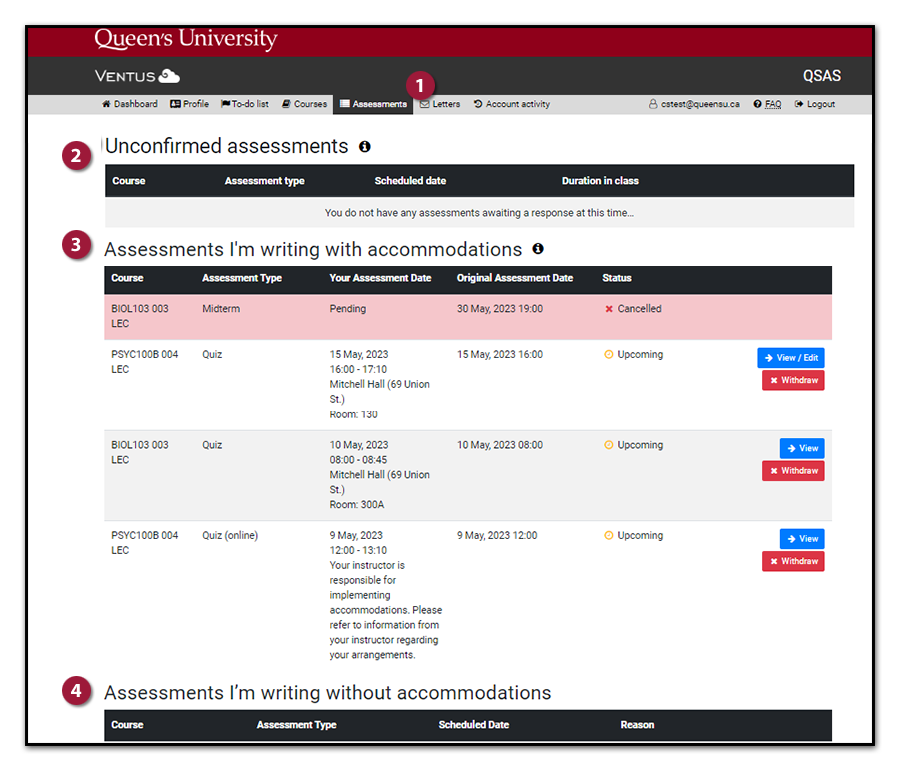Withdraw from BIOL103 10 May quiz
This screenshot has width=900, height=771.
[x=793, y=471]
